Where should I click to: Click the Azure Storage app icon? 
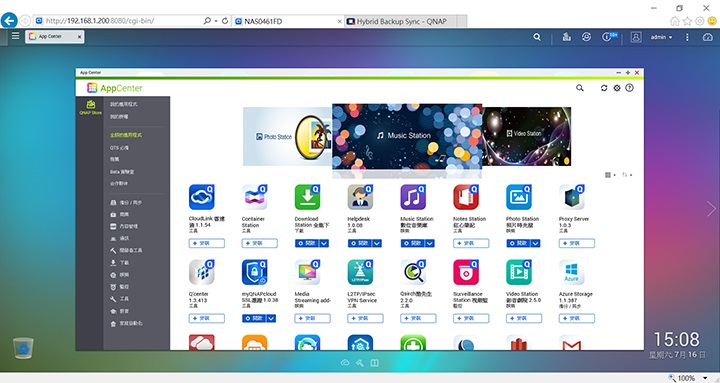[x=572, y=272]
